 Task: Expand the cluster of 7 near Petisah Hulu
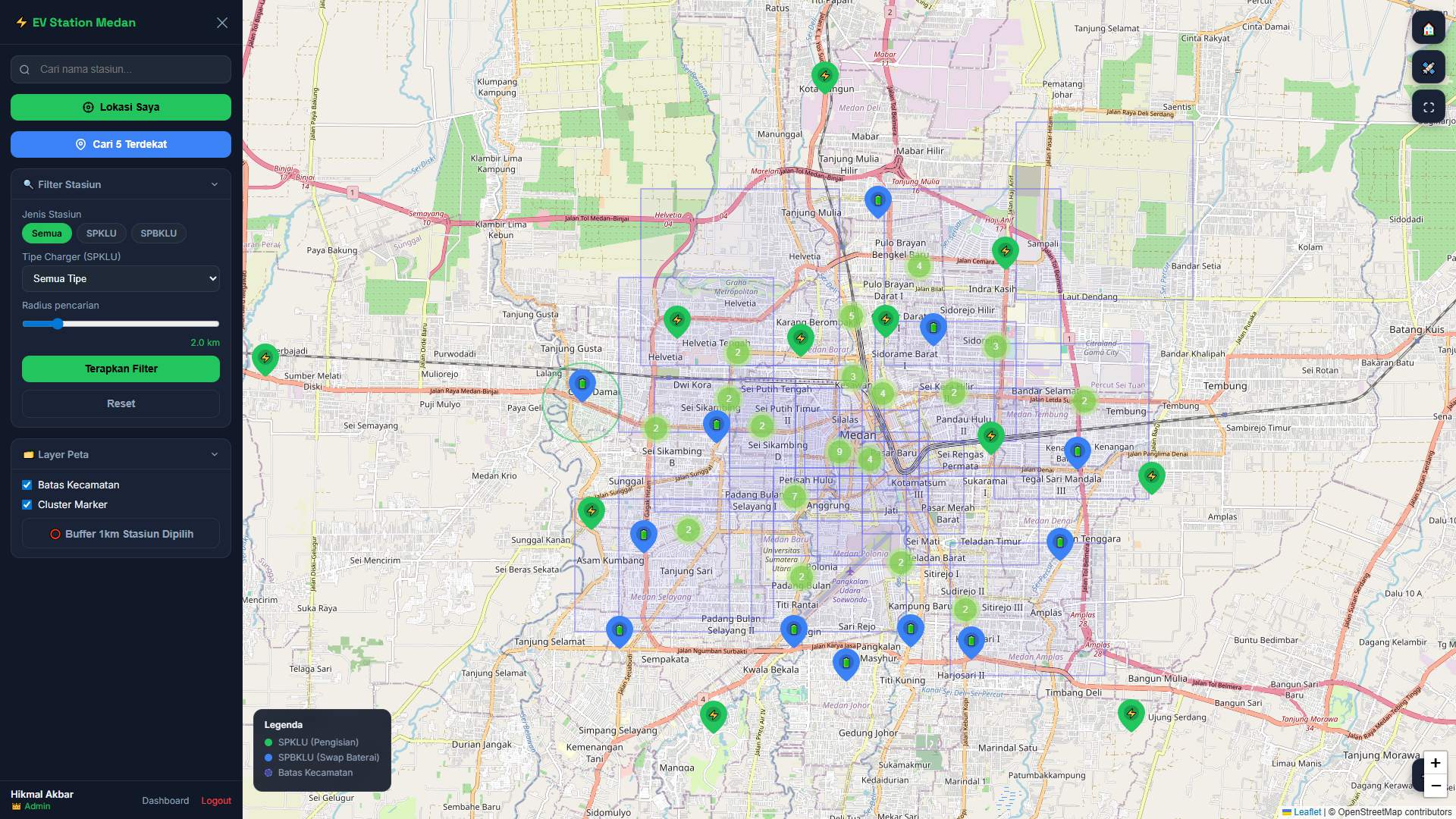click(795, 497)
